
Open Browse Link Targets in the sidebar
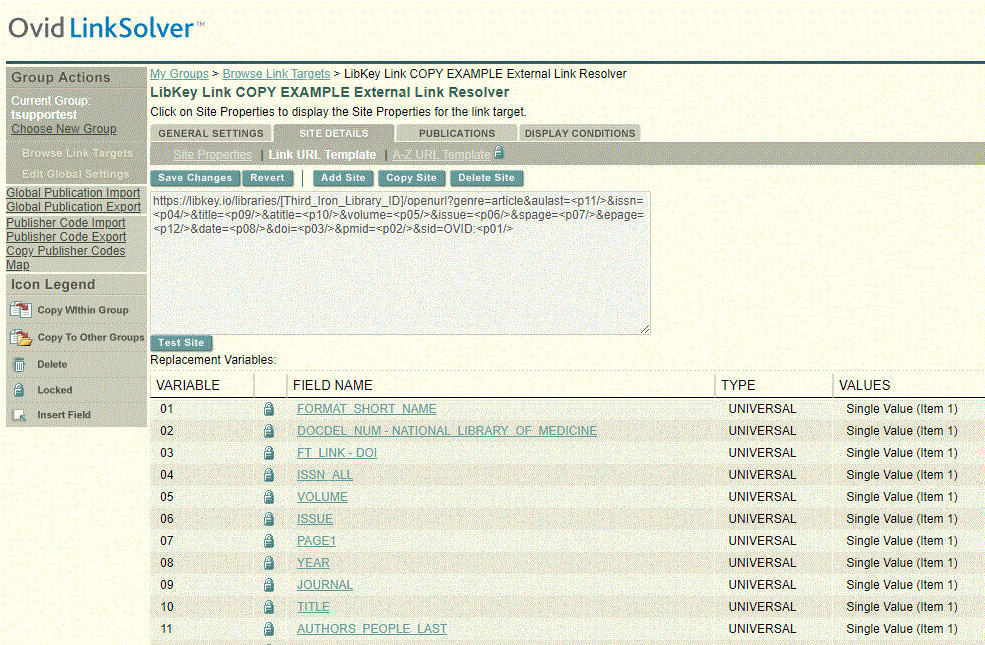(77, 153)
